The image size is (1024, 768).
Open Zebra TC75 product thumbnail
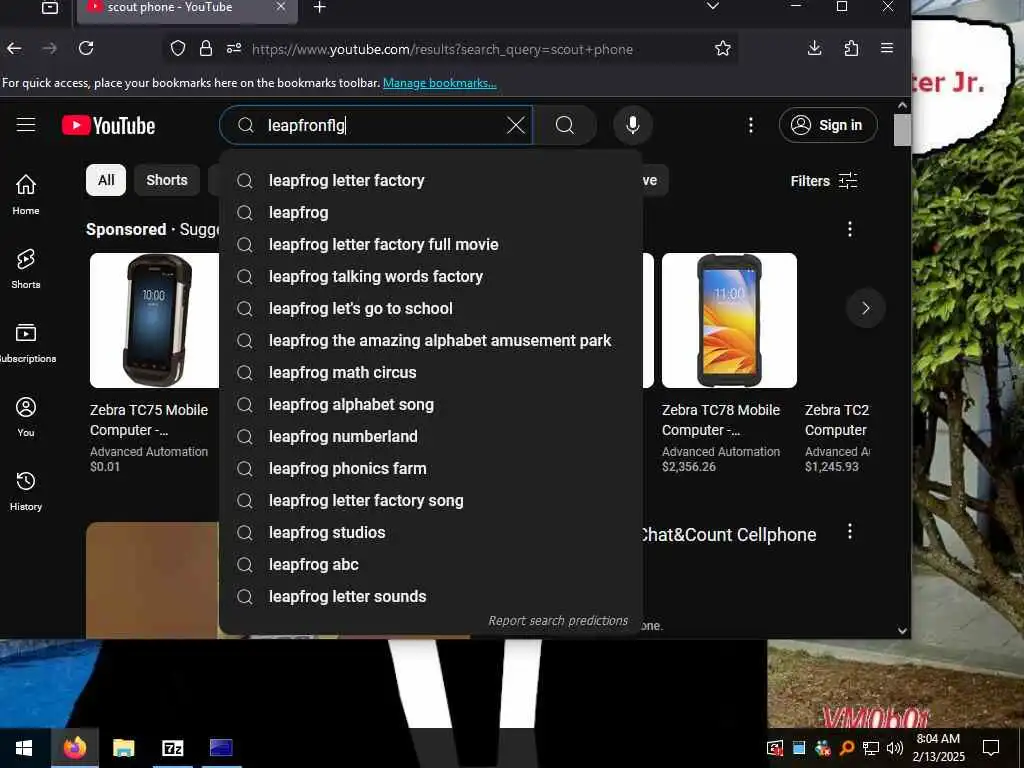tap(154, 321)
